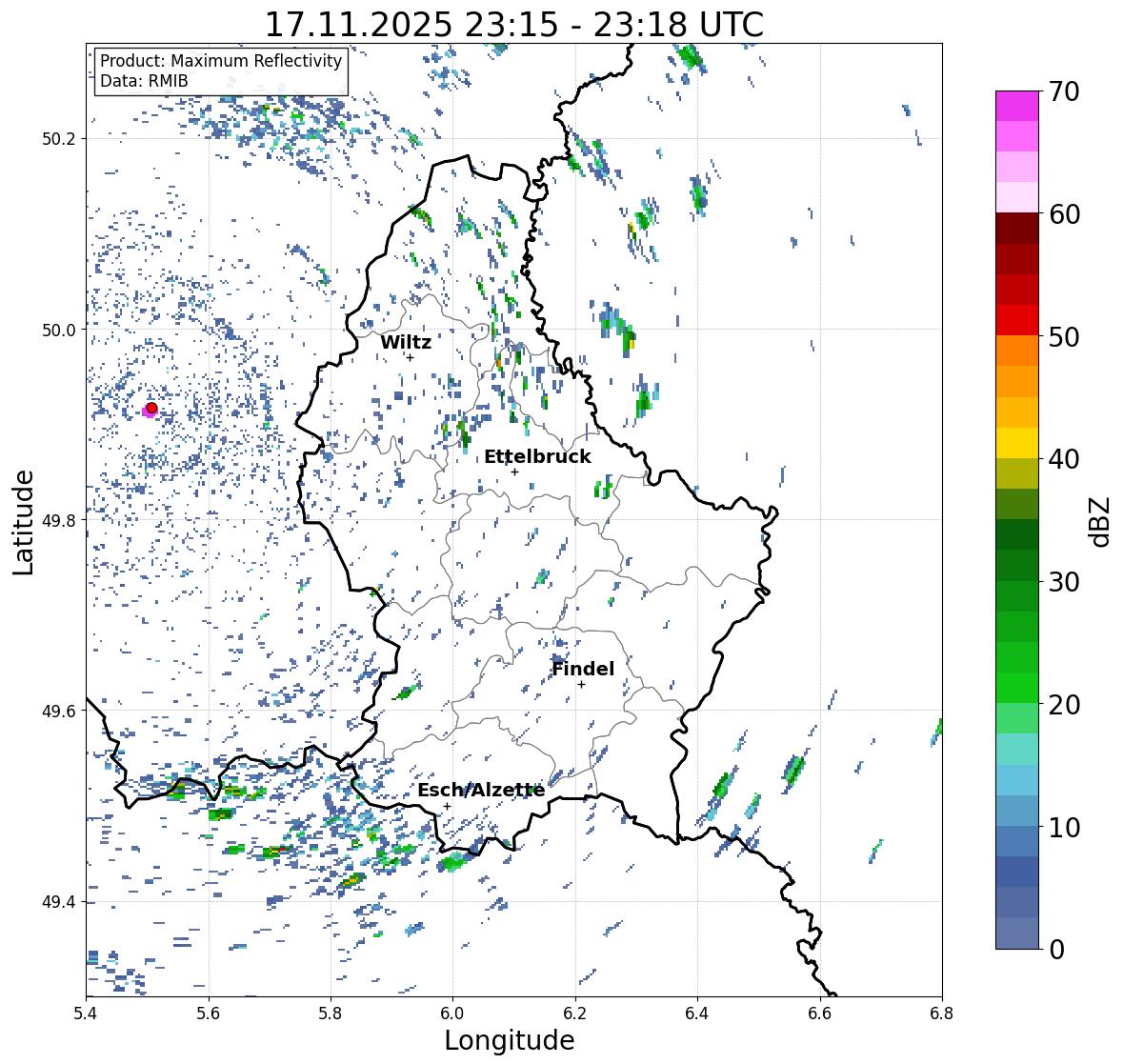Viewport: 1123px width, 1064px height.
Task: Click the 'Data: RMIB' legend text
Action: coord(144,81)
